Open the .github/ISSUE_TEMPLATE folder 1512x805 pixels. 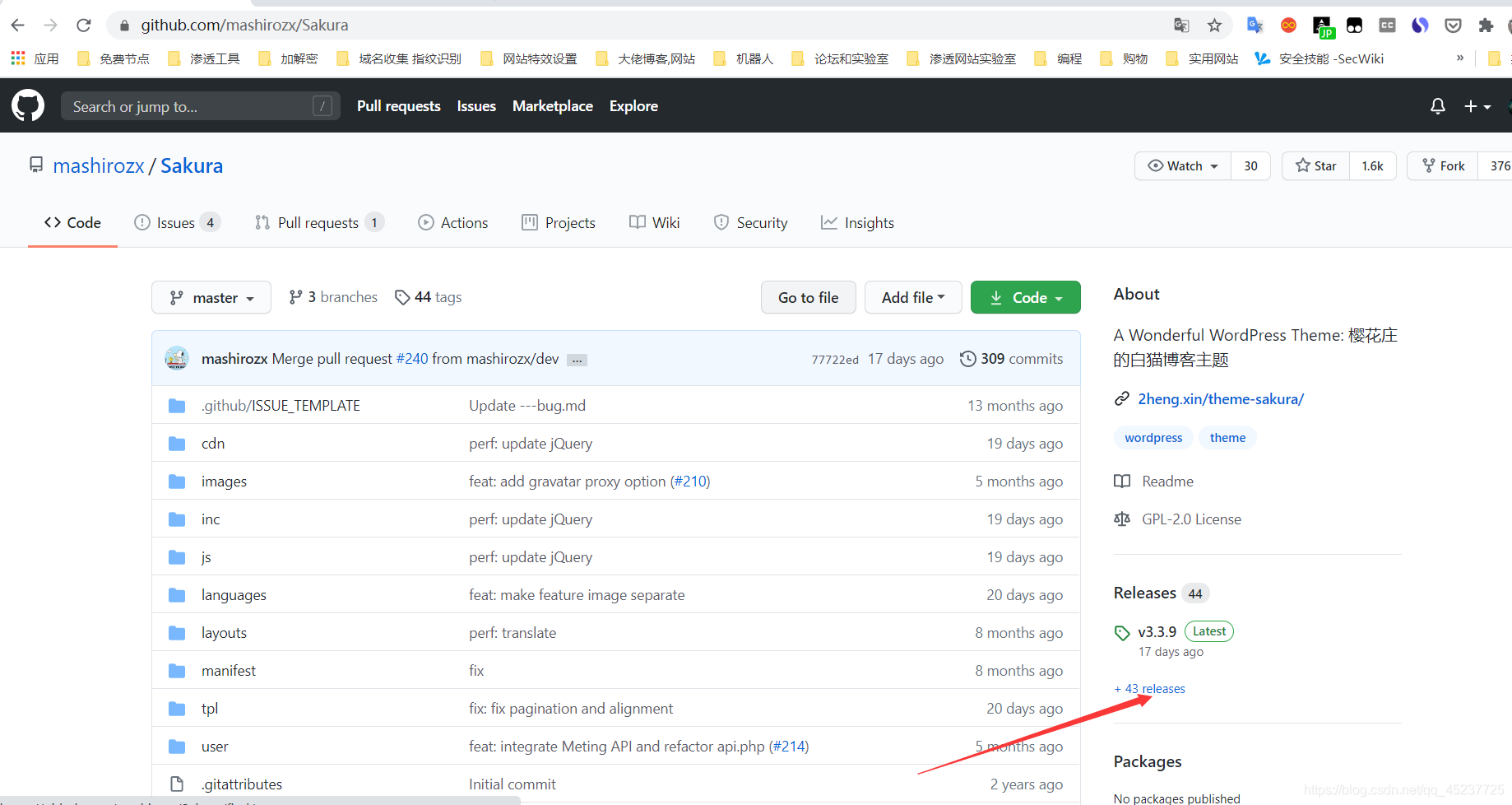point(281,405)
